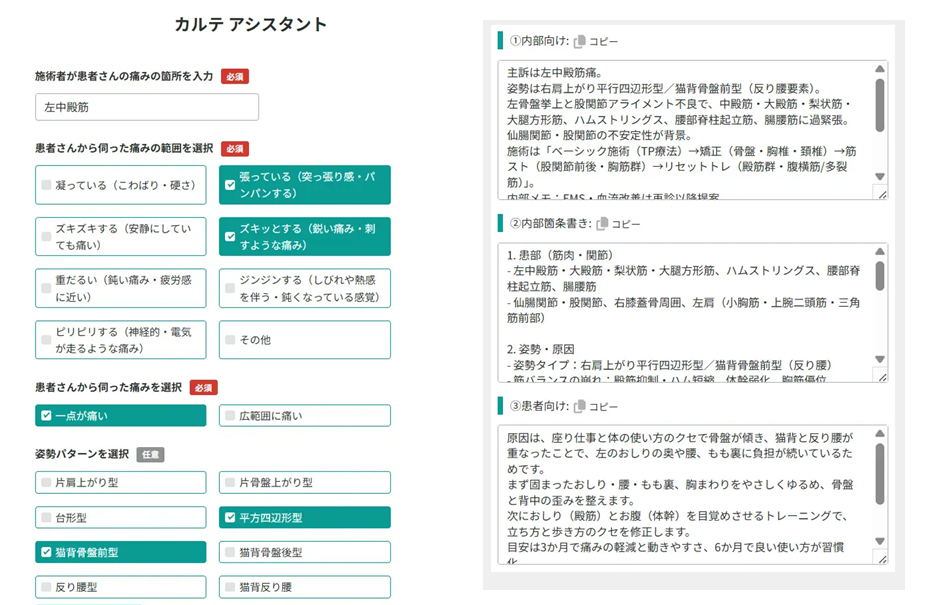Click scroll-down arrow in 内部箇条書き textarea
The height and width of the screenshot is (605, 935).
pos(880,359)
